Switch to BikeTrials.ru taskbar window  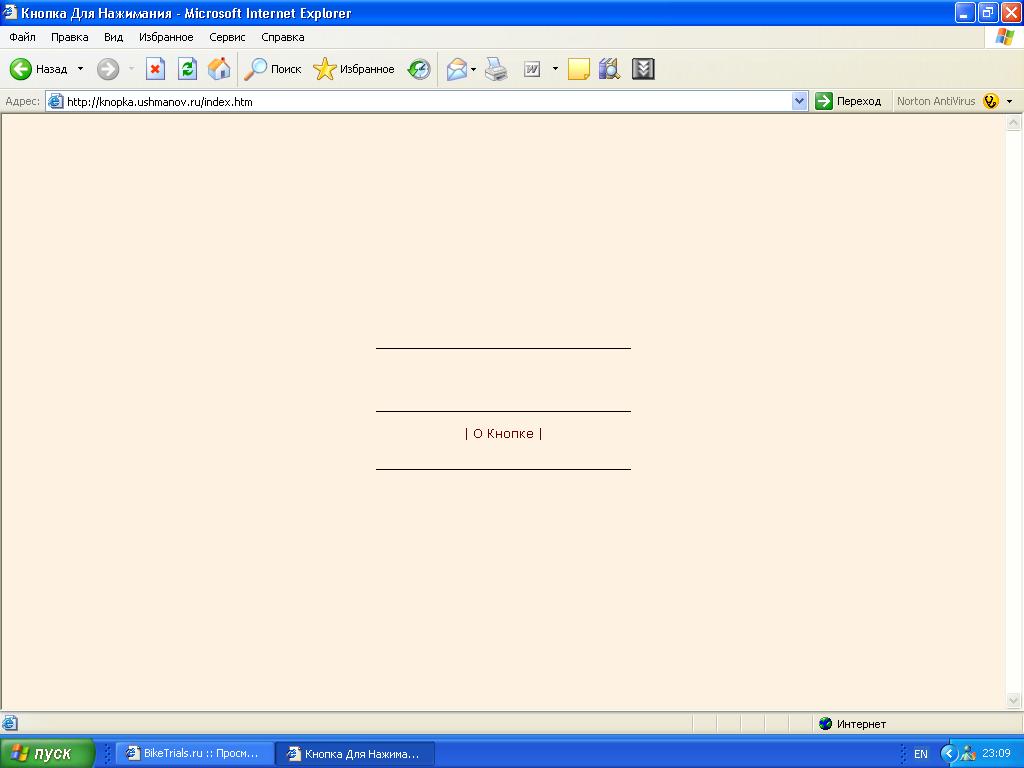coord(191,754)
